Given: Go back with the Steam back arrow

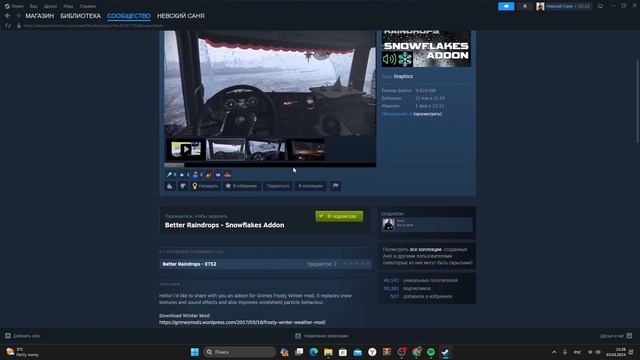Looking at the screenshot, I should (x=7, y=16).
